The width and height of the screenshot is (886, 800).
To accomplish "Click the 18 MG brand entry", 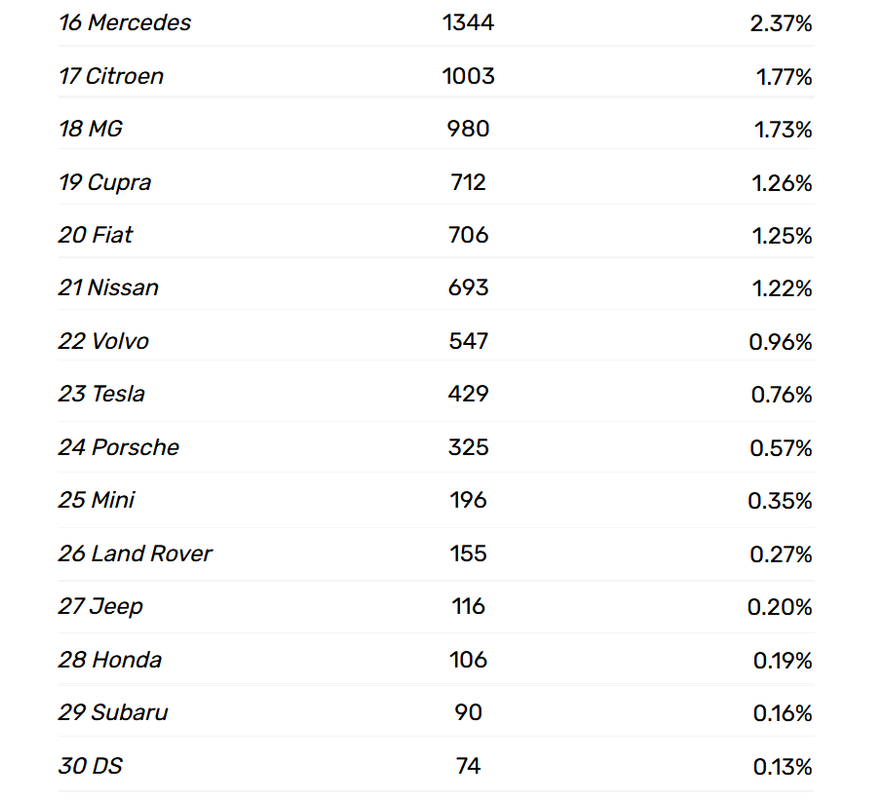I will 90,129.
